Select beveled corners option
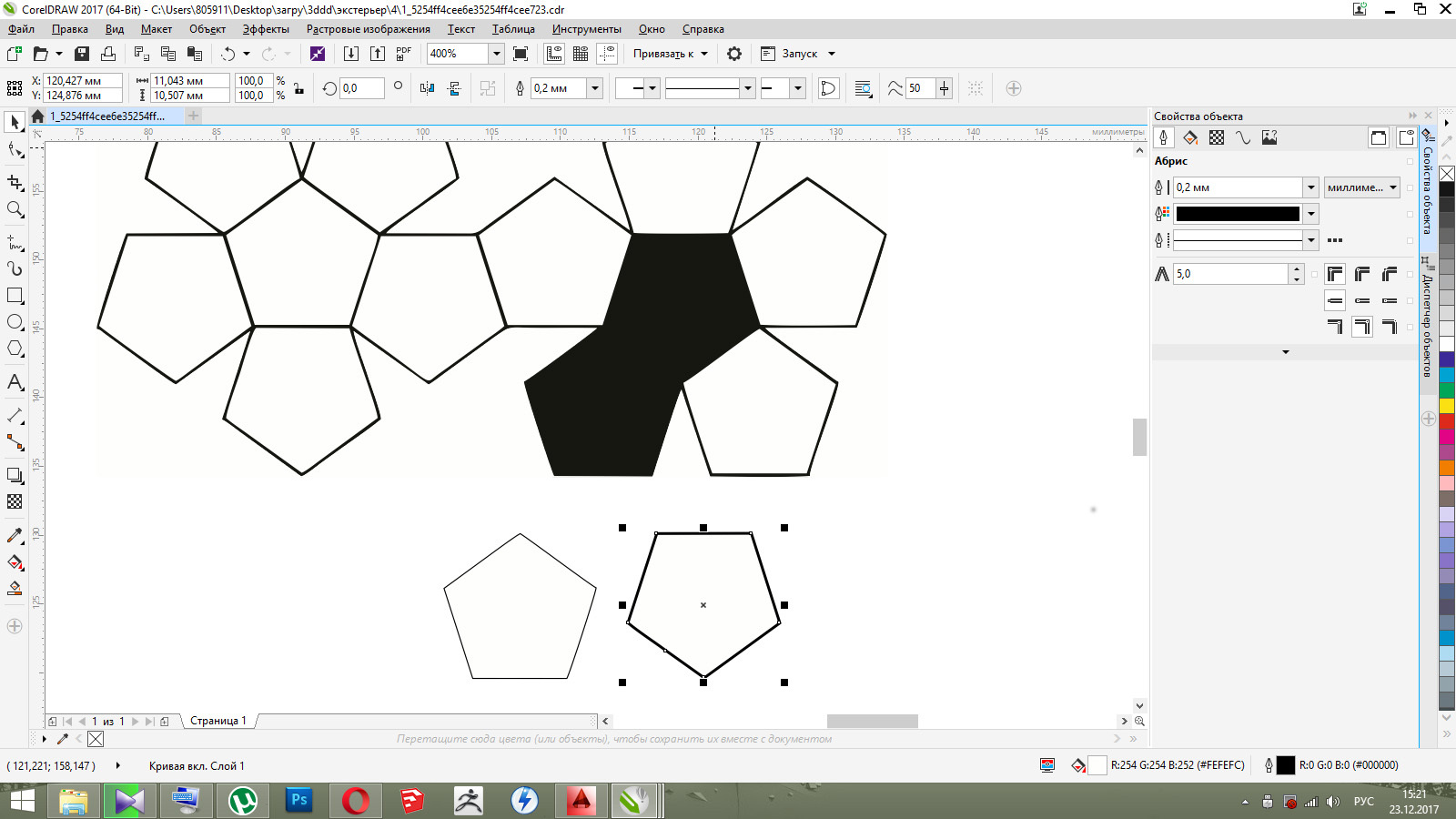 pos(1390,274)
